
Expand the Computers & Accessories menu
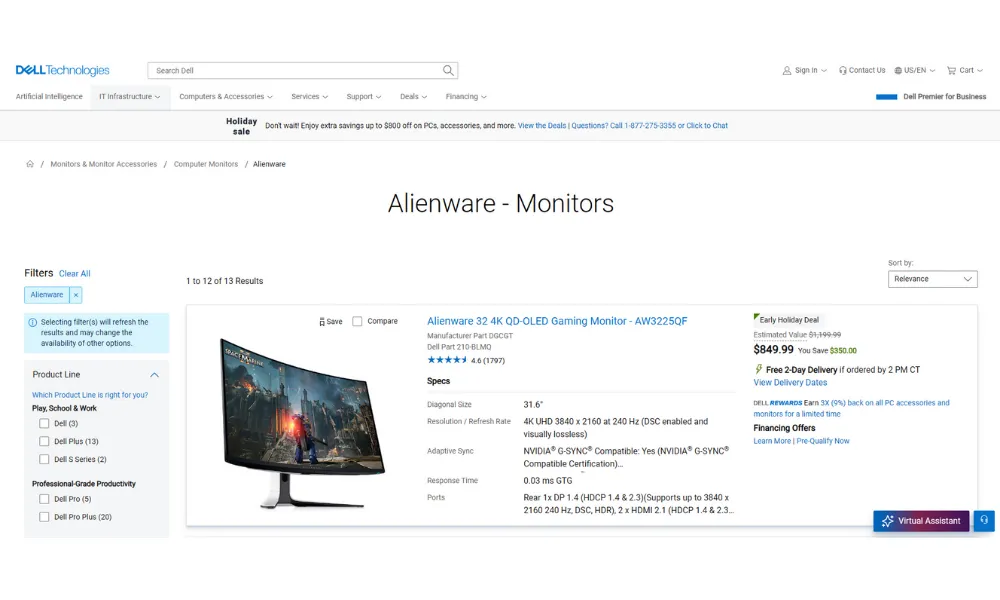226,97
